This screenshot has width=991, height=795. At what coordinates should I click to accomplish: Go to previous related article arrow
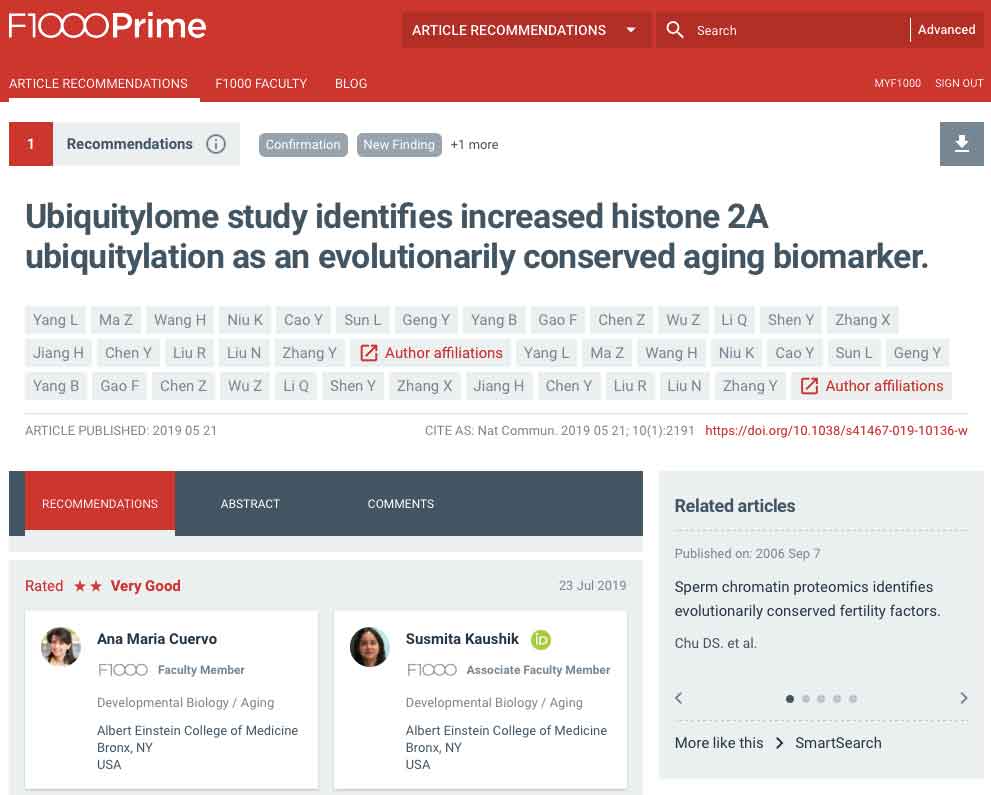tap(679, 698)
